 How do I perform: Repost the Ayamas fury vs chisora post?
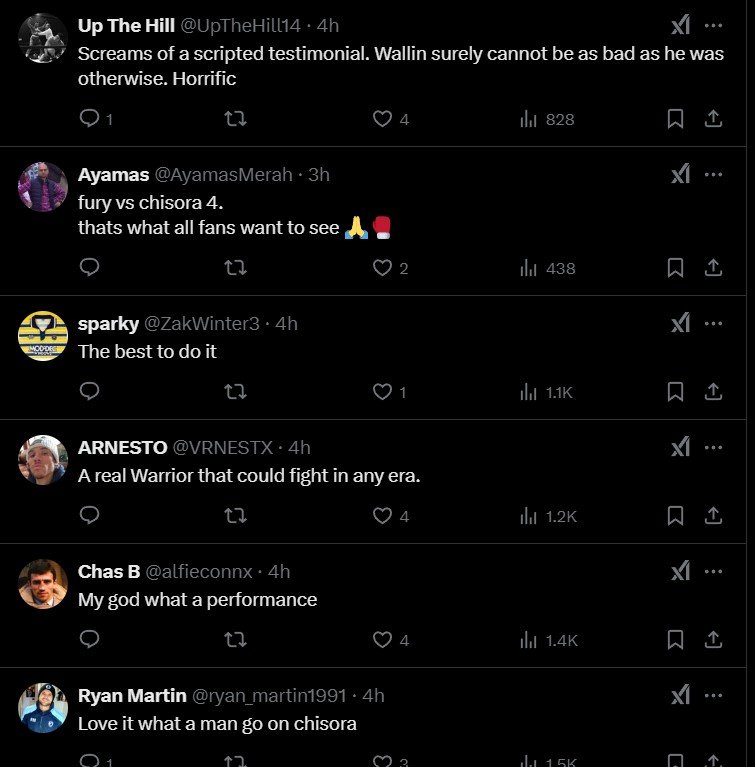[x=235, y=268]
